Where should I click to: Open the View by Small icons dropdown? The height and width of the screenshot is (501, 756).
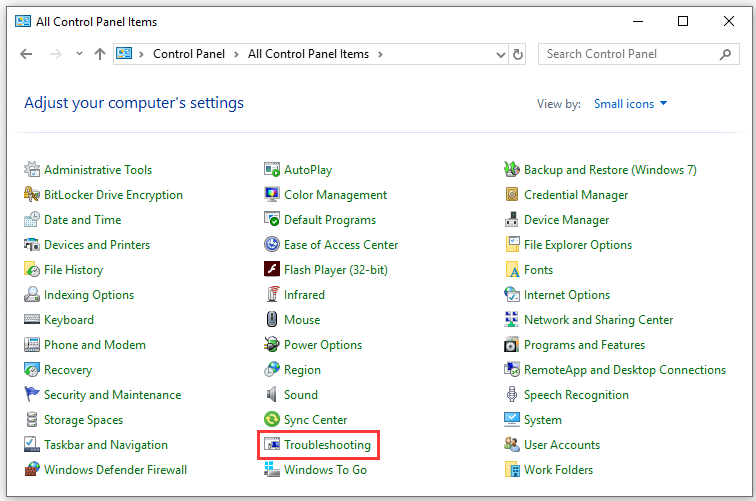[631, 104]
